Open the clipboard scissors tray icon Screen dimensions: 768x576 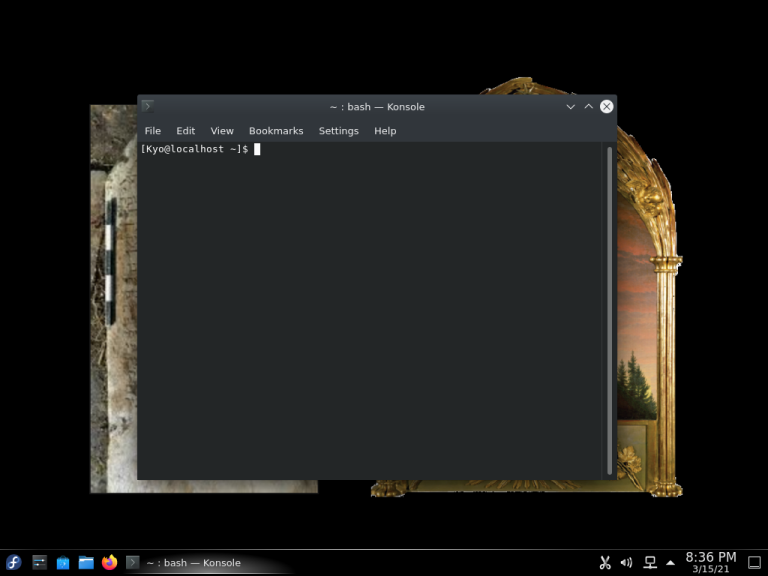[605, 563]
